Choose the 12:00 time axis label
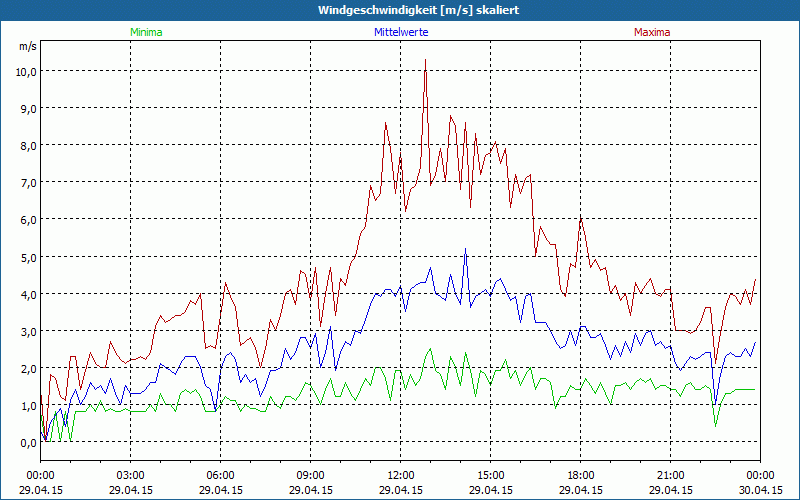Viewport: 800px width, 500px height. 401,475
